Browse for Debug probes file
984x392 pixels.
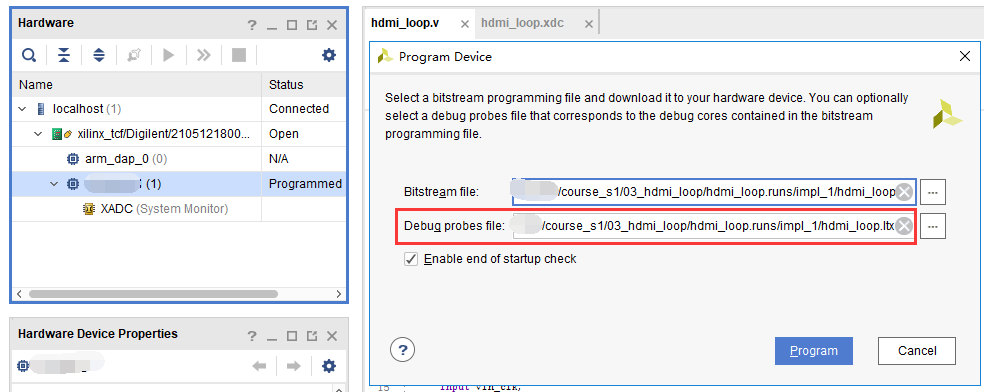coord(933,226)
